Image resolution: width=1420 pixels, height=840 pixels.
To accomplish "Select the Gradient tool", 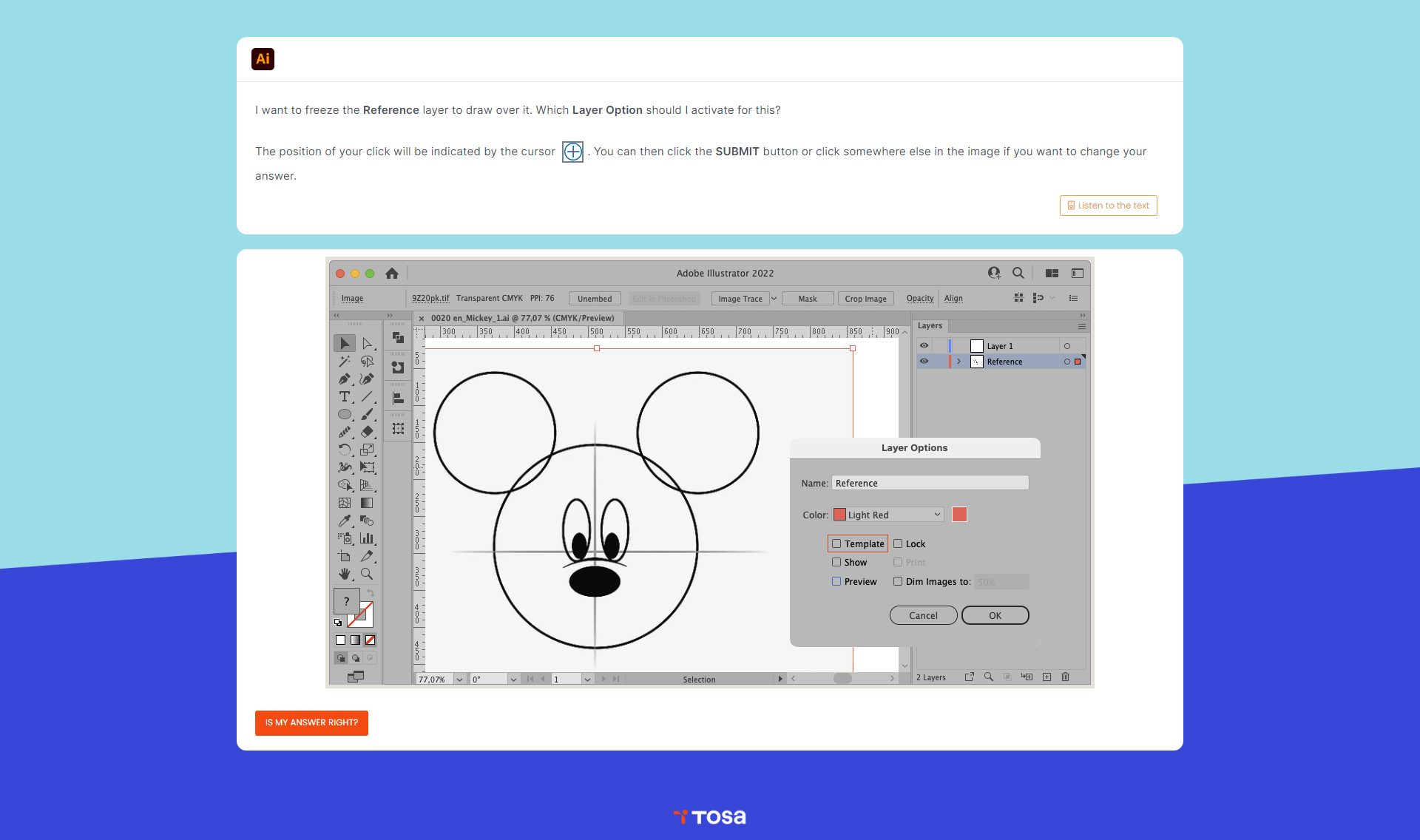I will pos(367,503).
